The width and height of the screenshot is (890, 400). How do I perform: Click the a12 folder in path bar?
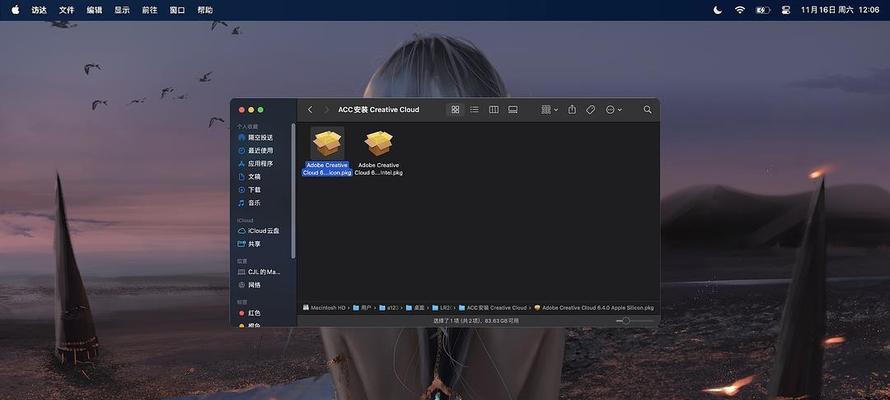(389, 308)
